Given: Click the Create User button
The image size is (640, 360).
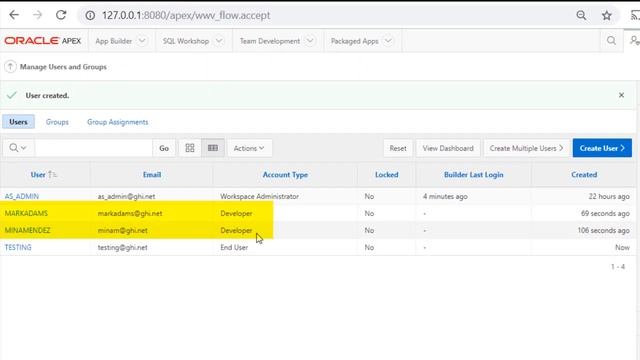Looking at the screenshot, I should point(602,148).
